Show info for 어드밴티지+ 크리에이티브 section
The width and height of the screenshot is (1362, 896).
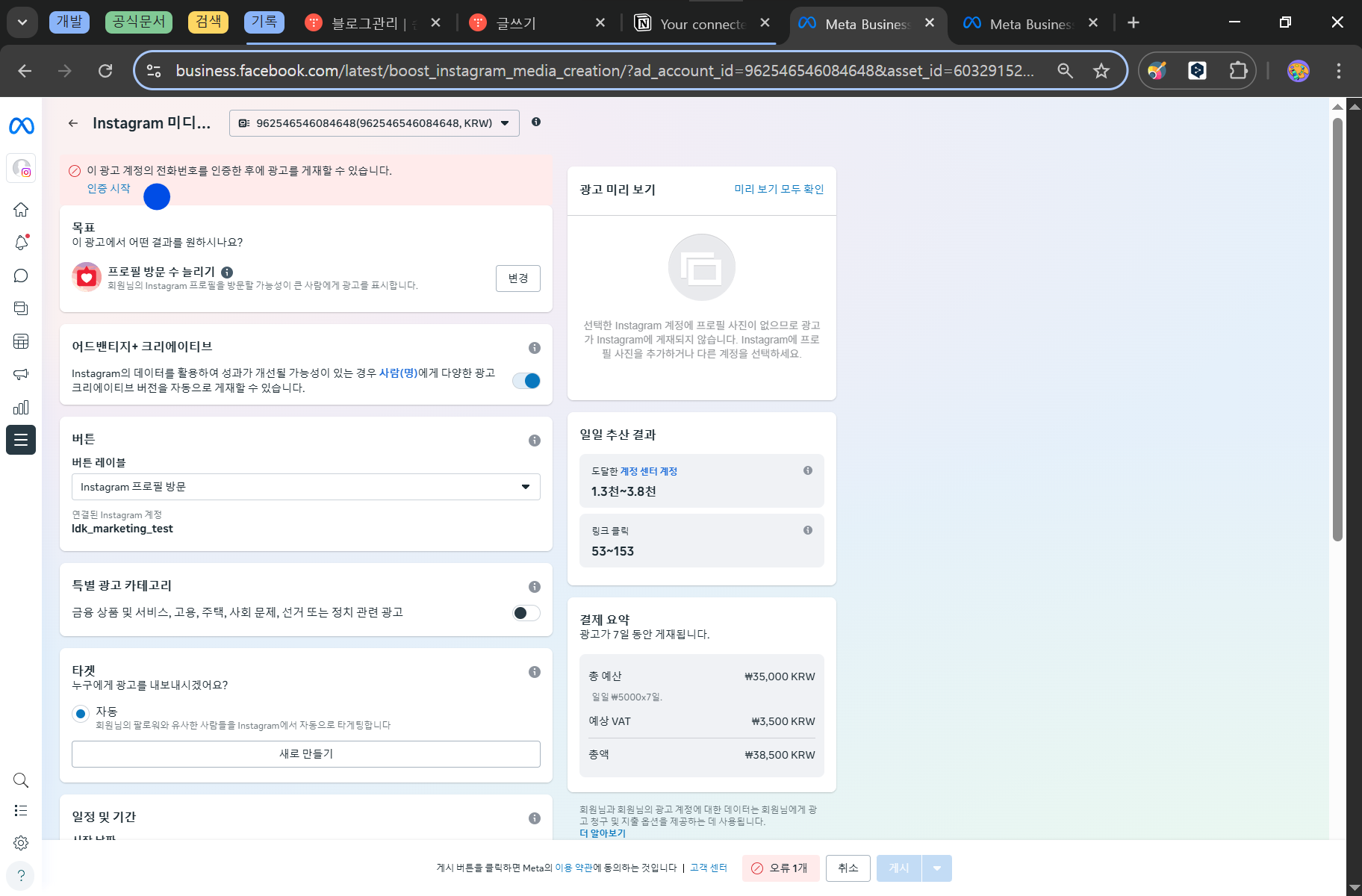tap(535, 348)
